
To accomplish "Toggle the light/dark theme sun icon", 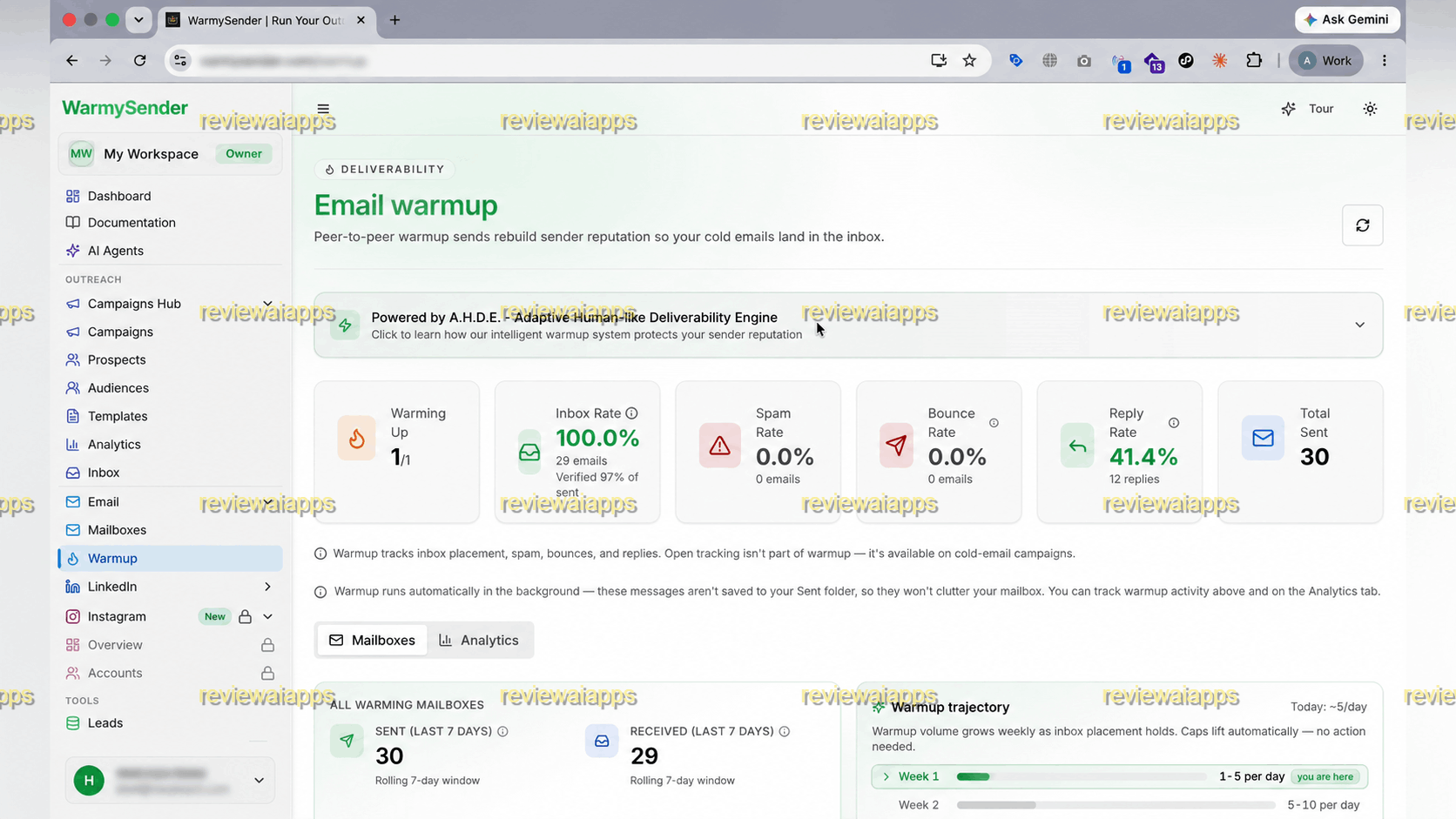I will tap(1370, 109).
